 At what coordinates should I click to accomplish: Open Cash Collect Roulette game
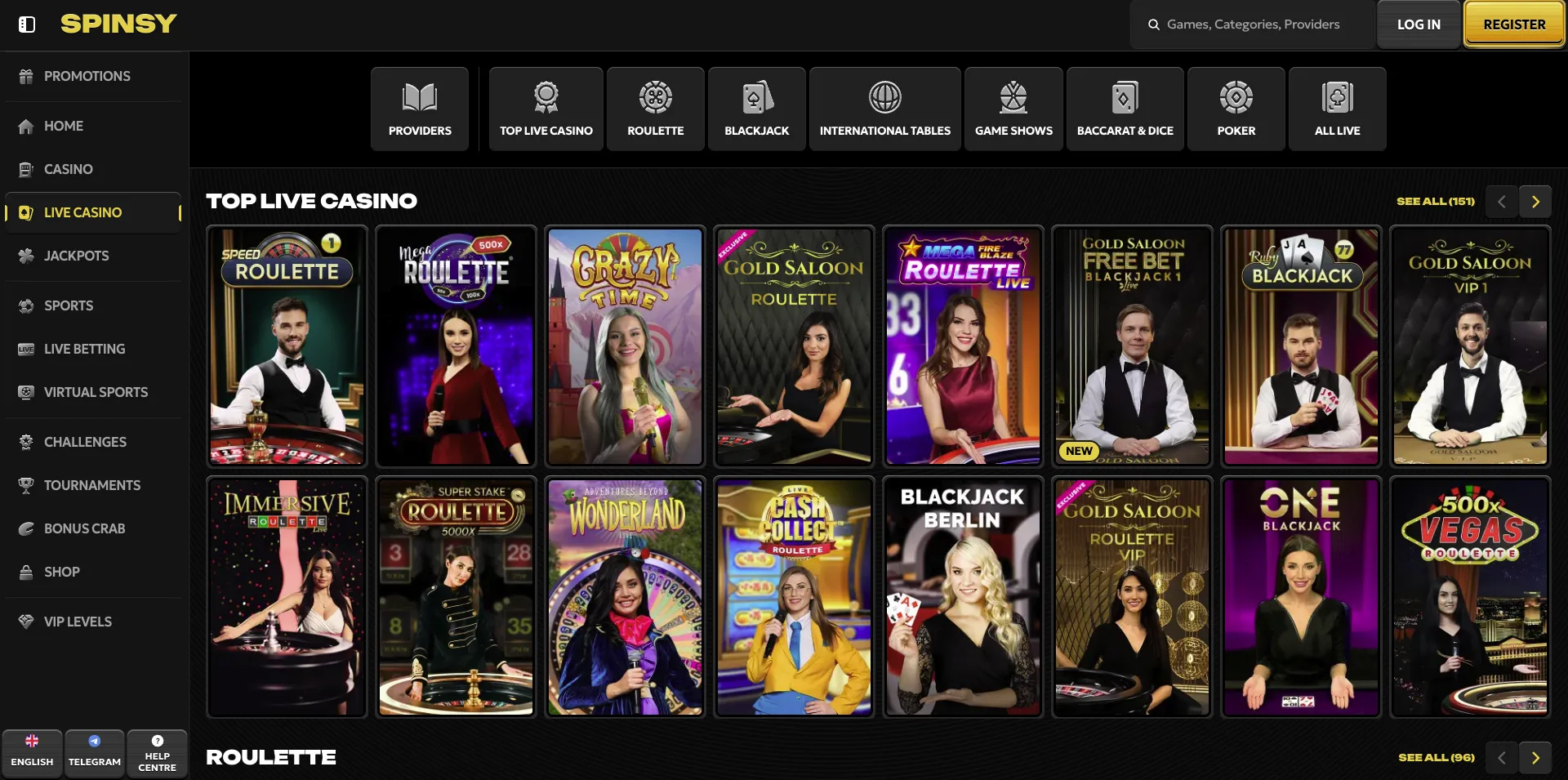pyautogui.click(x=794, y=597)
